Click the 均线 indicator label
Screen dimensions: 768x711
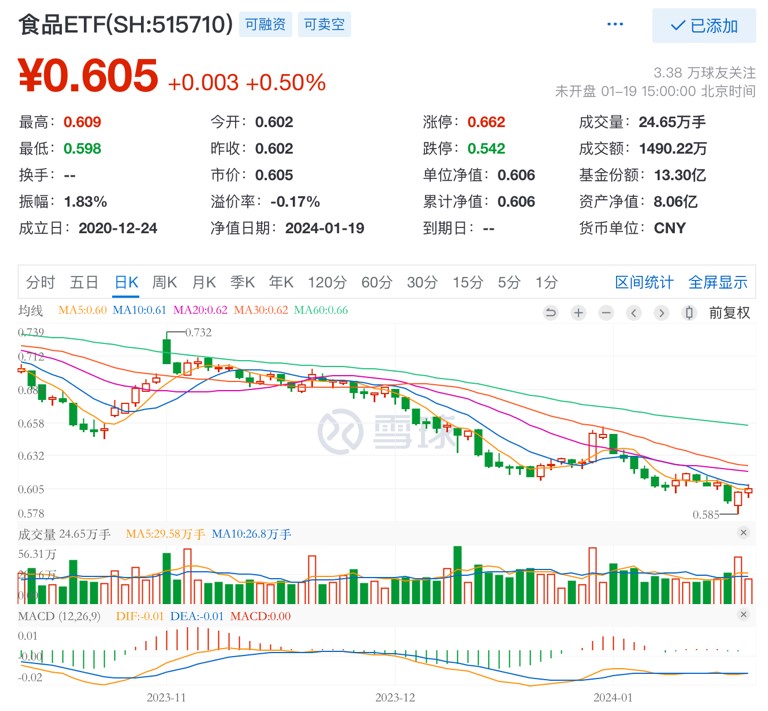(x=30, y=310)
